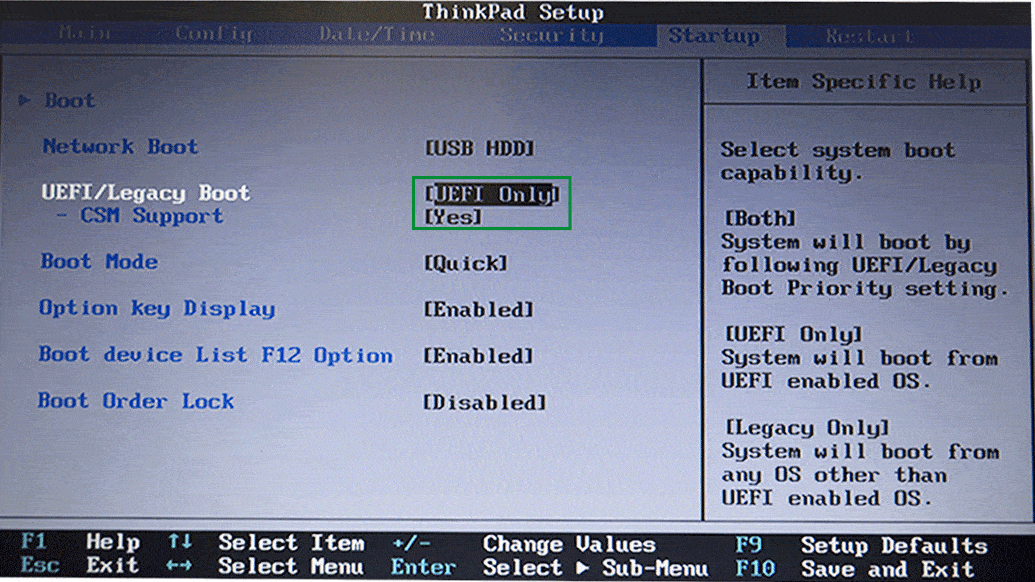Image resolution: width=1035 pixels, height=582 pixels.
Task: Select the Boot Mode label
Action: (99, 262)
